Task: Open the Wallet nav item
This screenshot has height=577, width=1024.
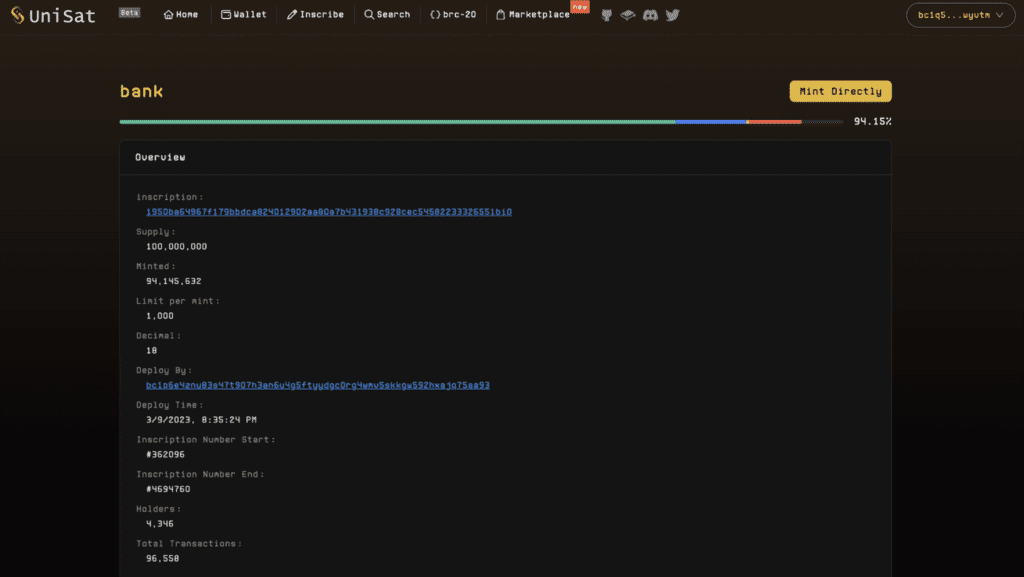Action: [x=244, y=14]
